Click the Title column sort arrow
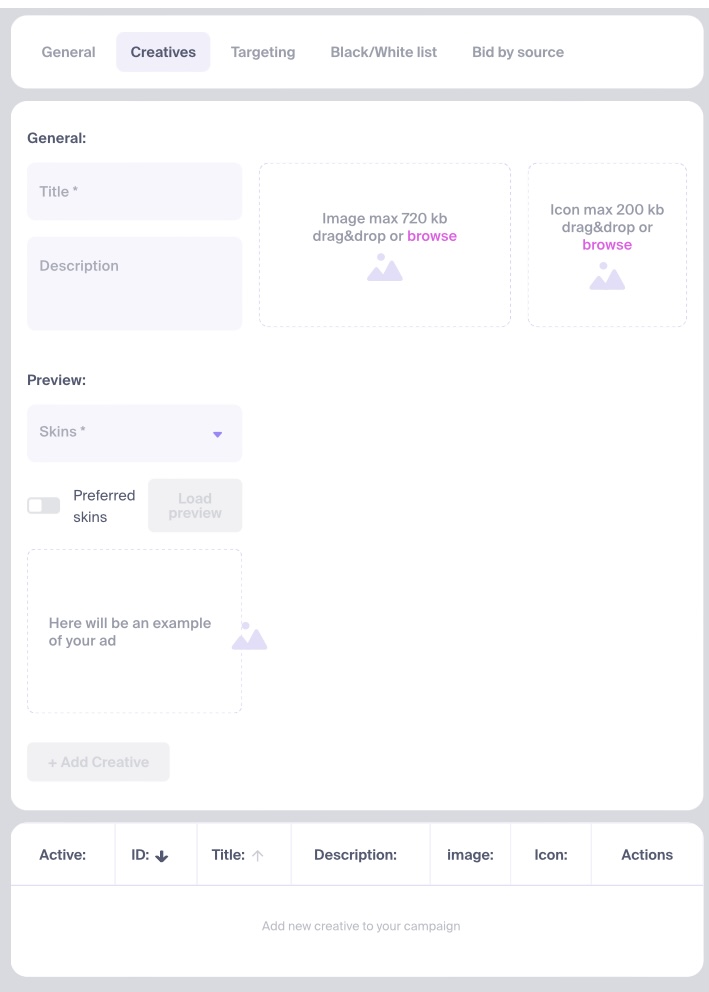Viewport: 709px width, 992px height. [258, 856]
